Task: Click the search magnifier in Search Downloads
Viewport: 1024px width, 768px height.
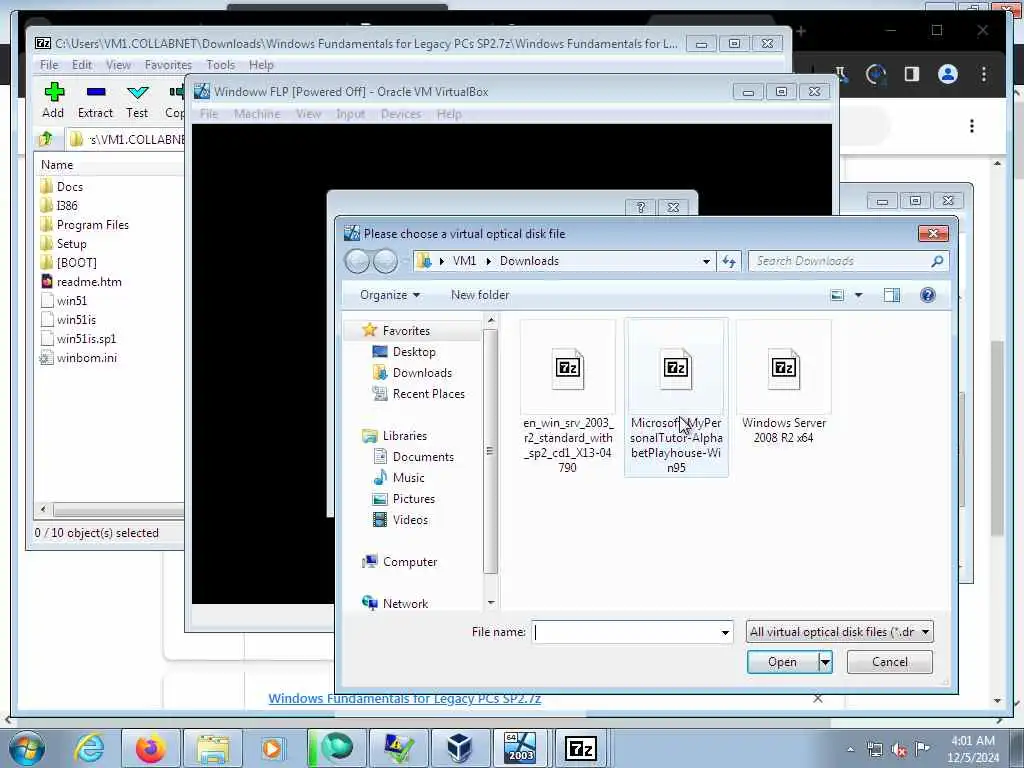Action: (937, 261)
